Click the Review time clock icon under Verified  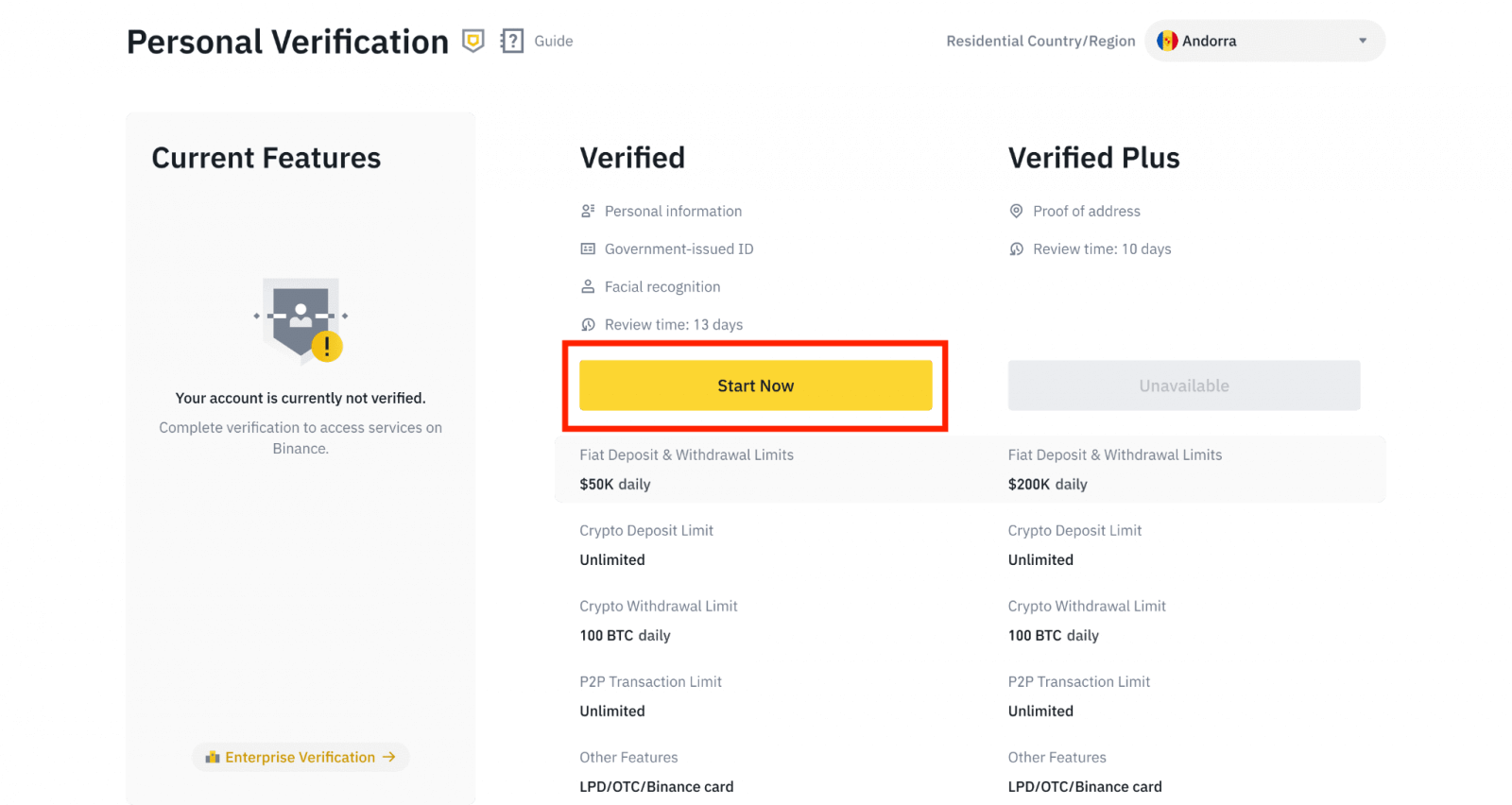588,324
